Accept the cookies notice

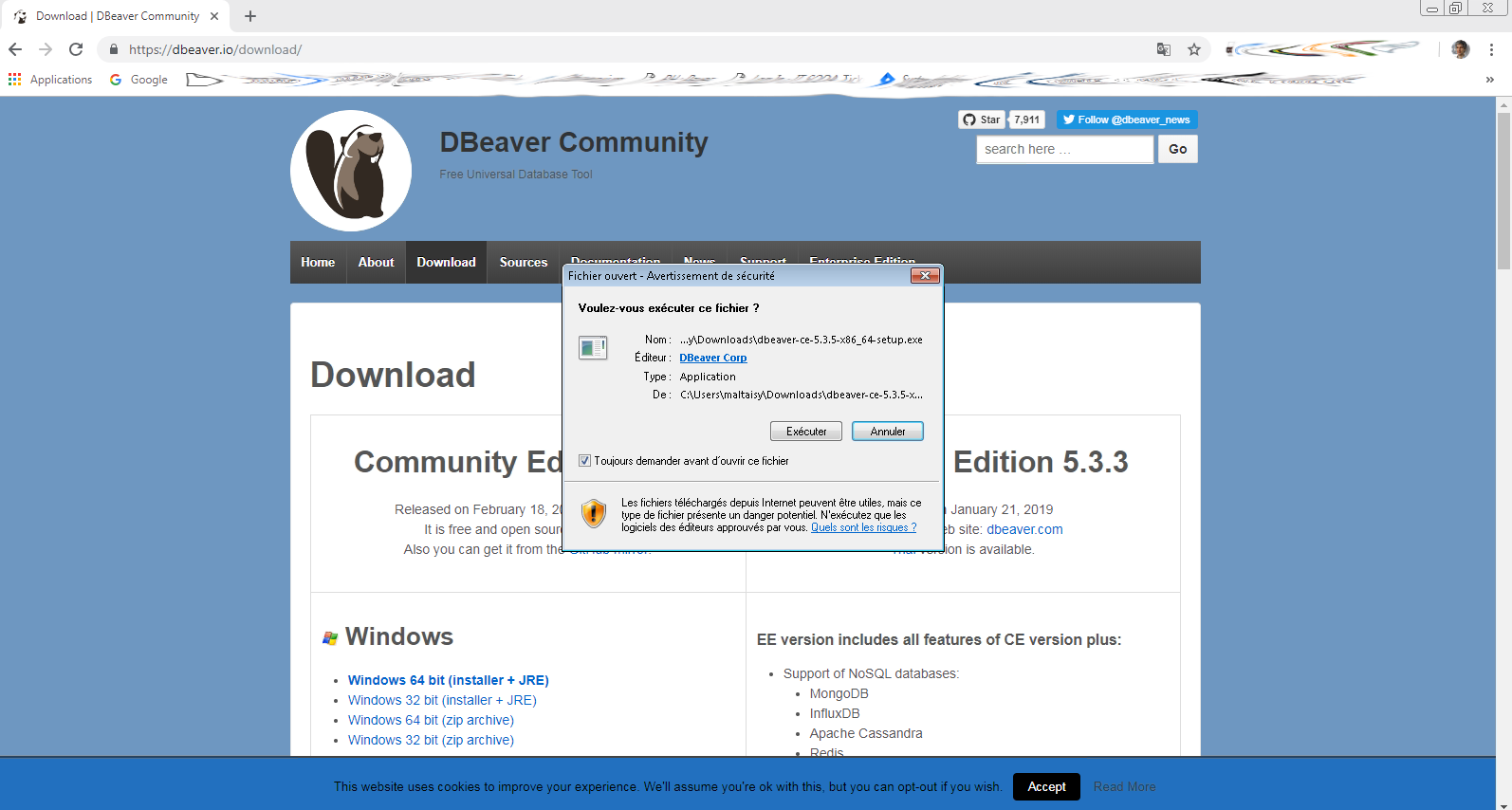click(x=1046, y=786)
